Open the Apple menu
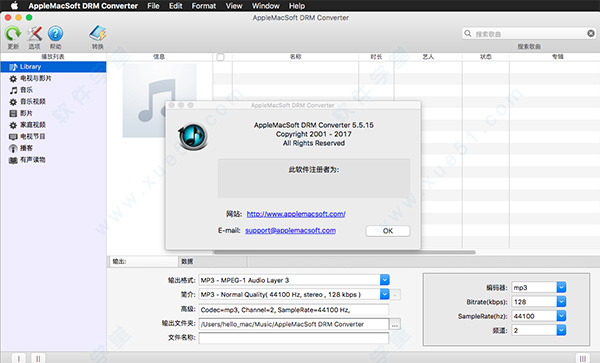 click(x=14, y=5)
